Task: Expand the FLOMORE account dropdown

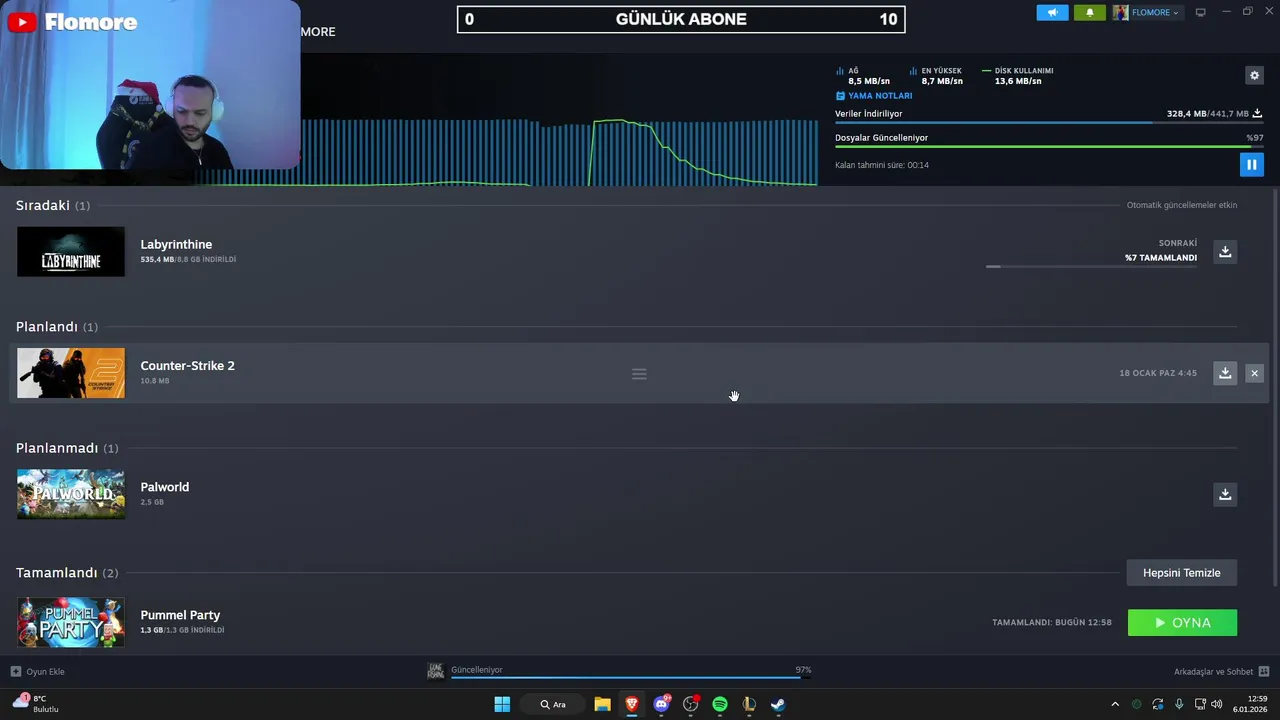Action: 1148,12
